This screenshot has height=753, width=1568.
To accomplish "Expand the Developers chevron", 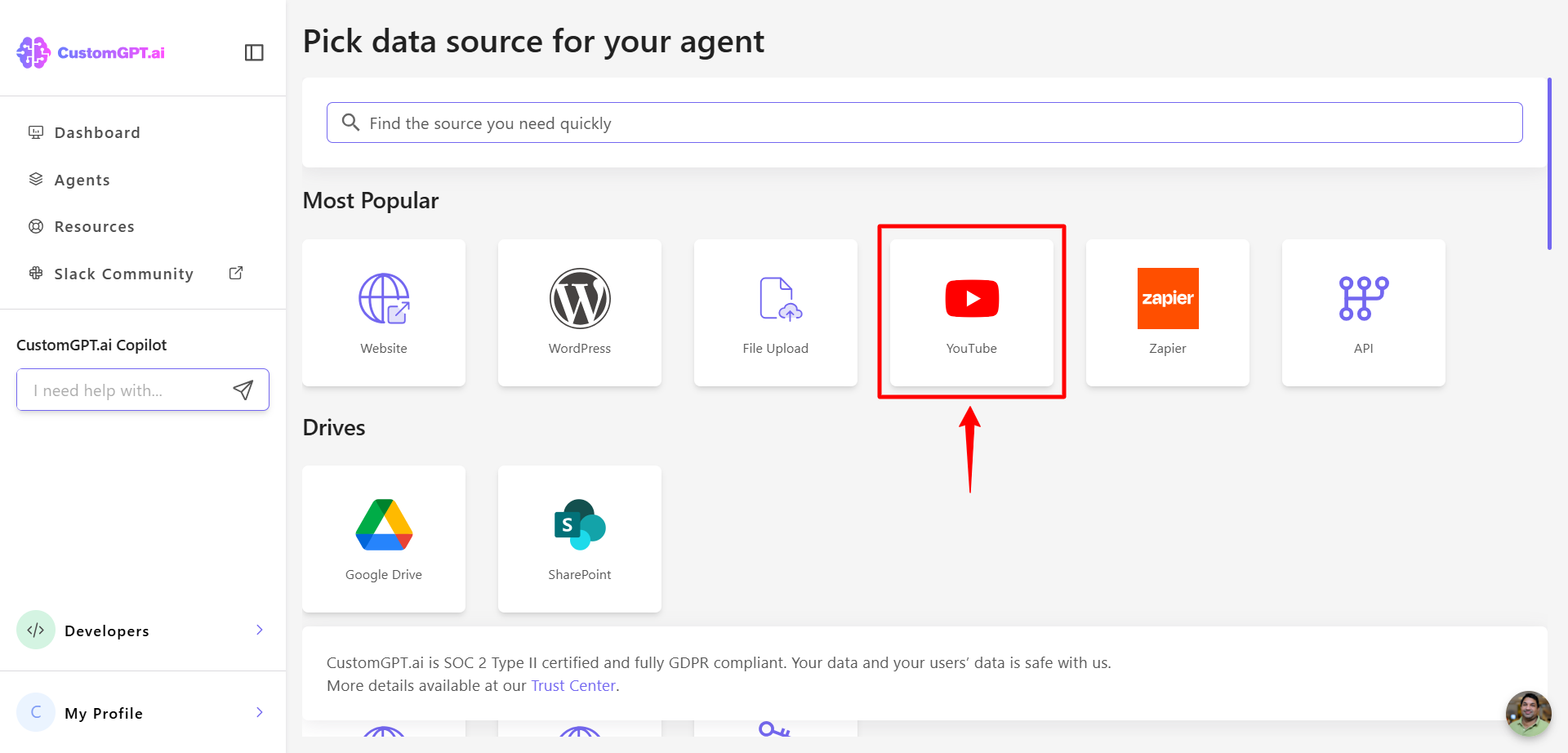I will pyautogui.click(x=260, y=630).
